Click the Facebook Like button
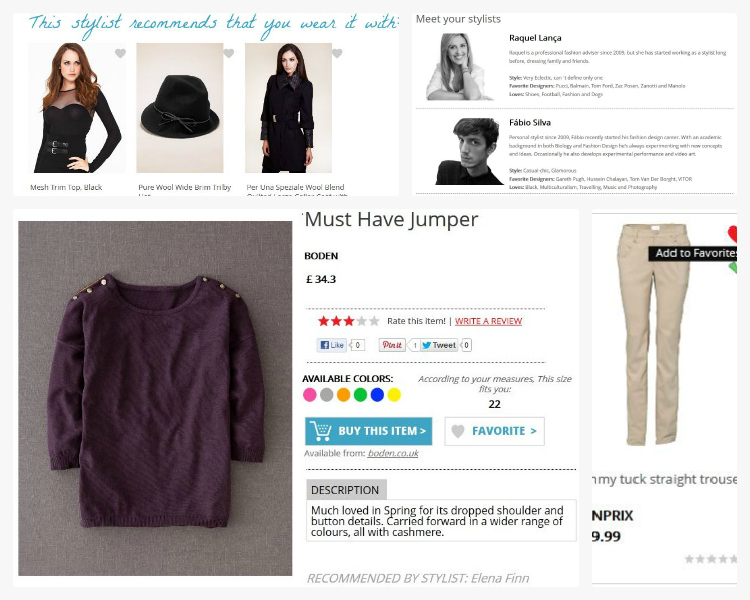Image resolution: width=750 pixels, height=600 pixels. point(331,345)
